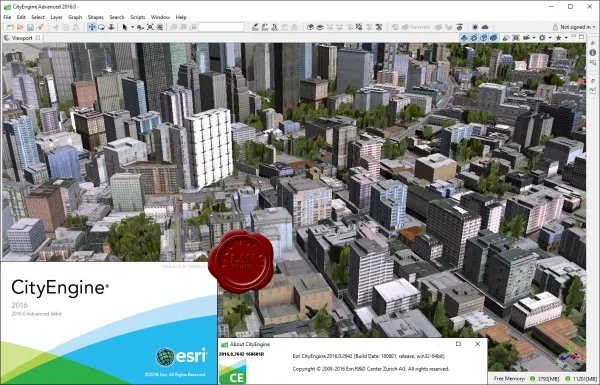Open the Not signed in dropdown
This screenshot has height=385, width=600.
[x=575, y=27]
